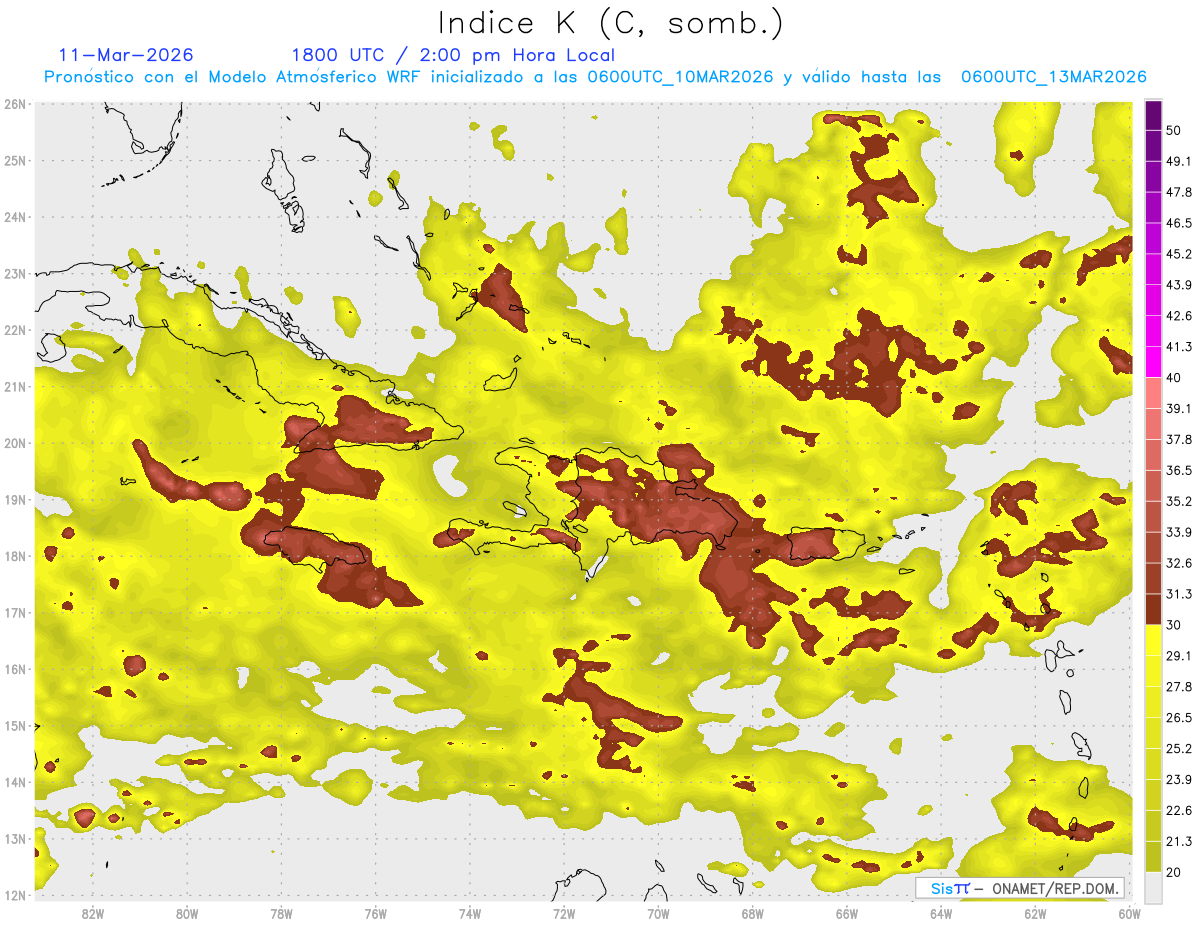The height and width of the screenshot is (927, 1200).
Task: Click the colorbar value 37.8
Action: click(x=1178, y=440)
